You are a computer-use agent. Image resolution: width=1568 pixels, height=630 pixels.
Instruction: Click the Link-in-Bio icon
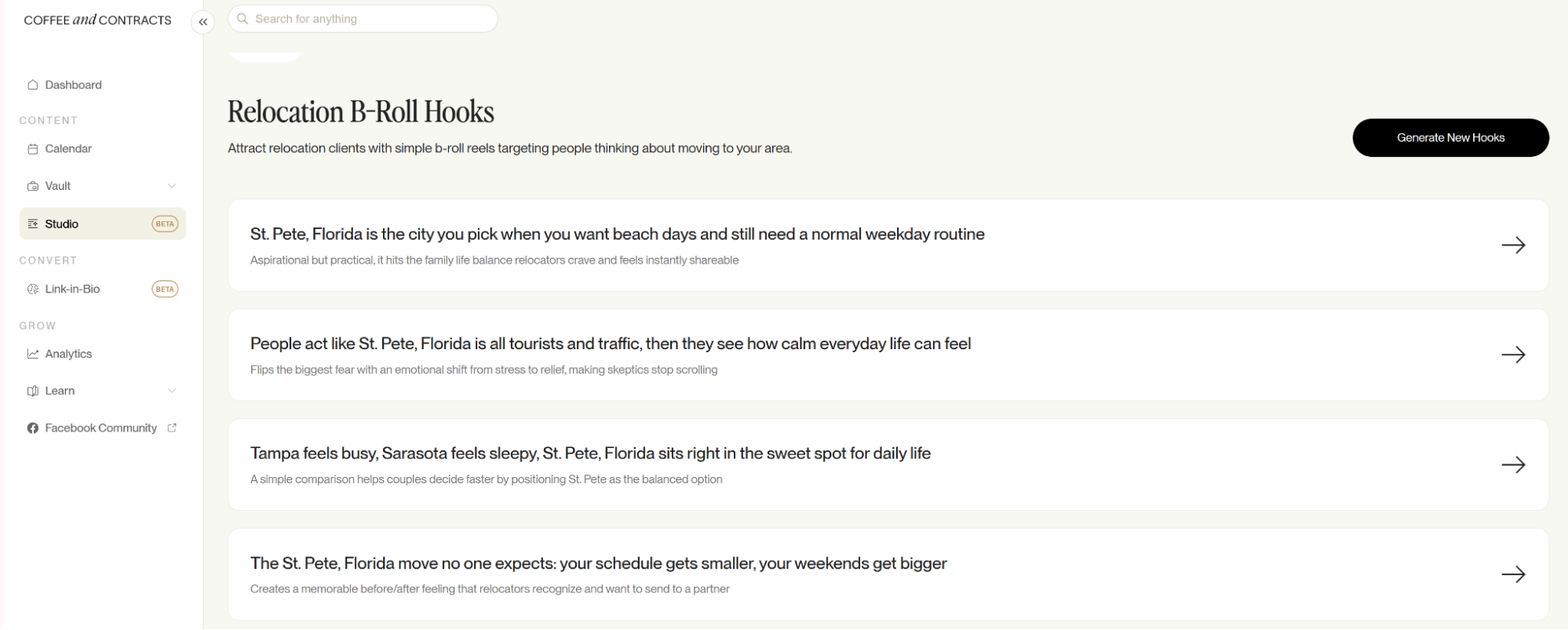[x=32, y=289]
